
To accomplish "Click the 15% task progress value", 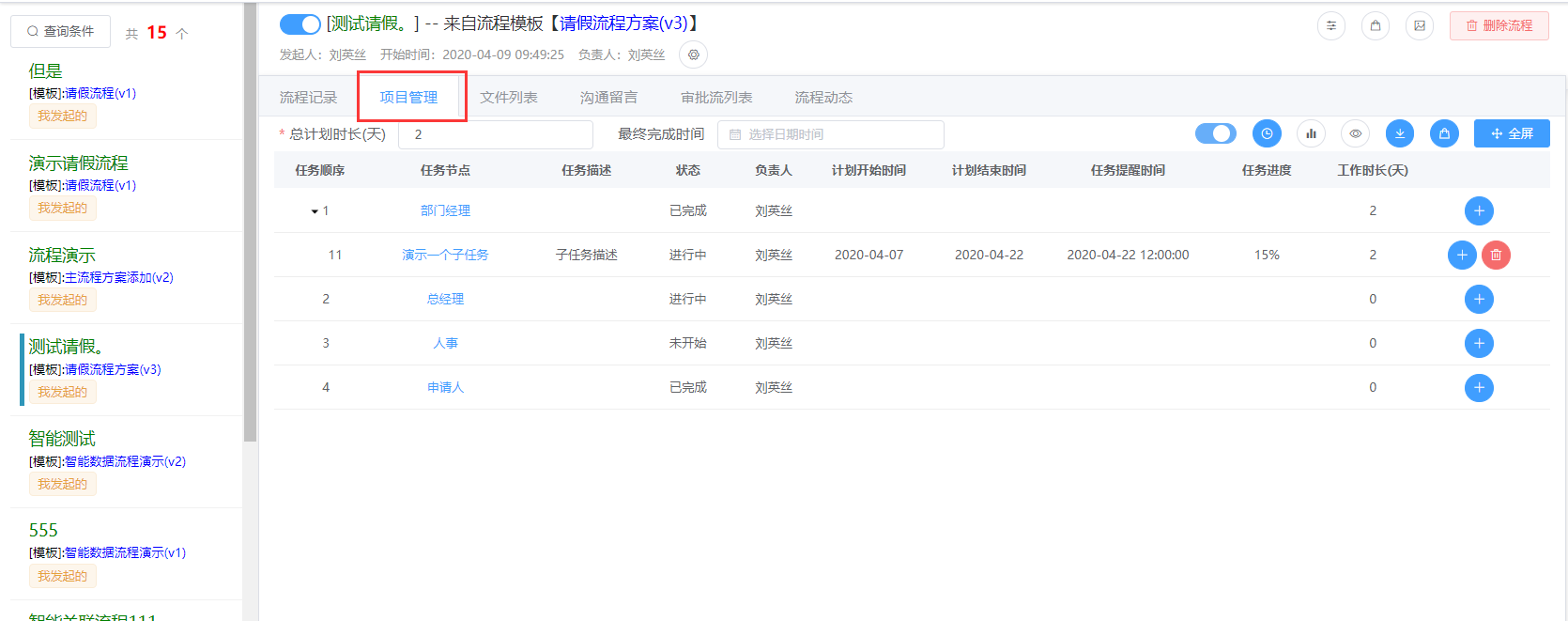I will [x=1267, y=255].
